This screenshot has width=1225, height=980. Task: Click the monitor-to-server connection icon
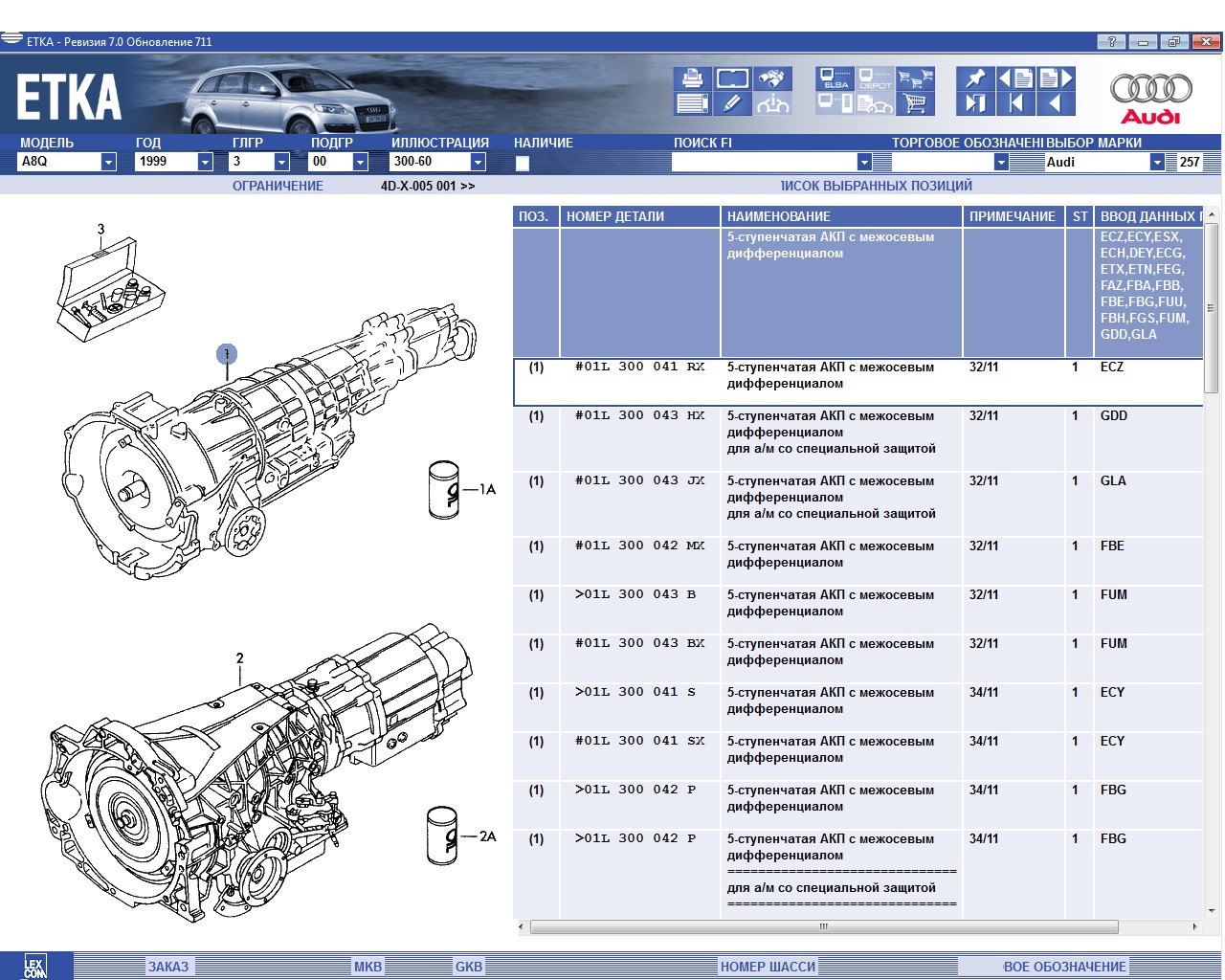(835, 103)
